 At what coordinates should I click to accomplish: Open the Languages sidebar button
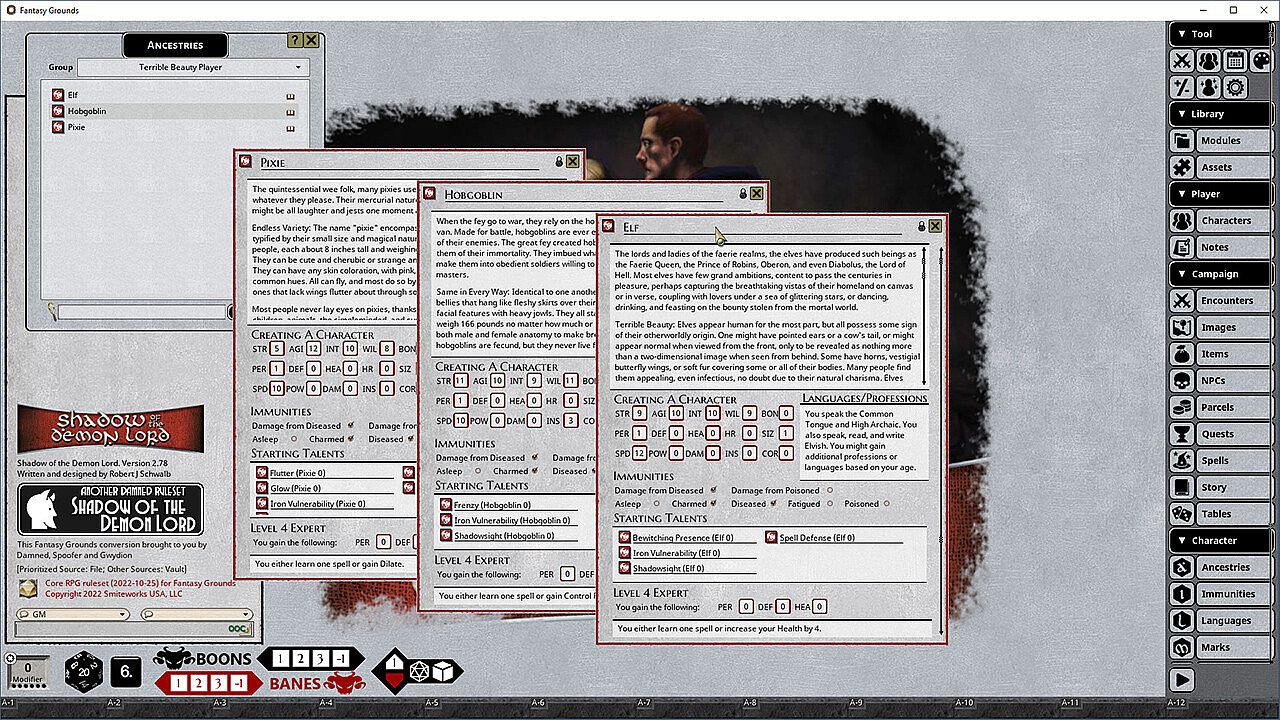pyautogui.click(x=1233, y=621)
